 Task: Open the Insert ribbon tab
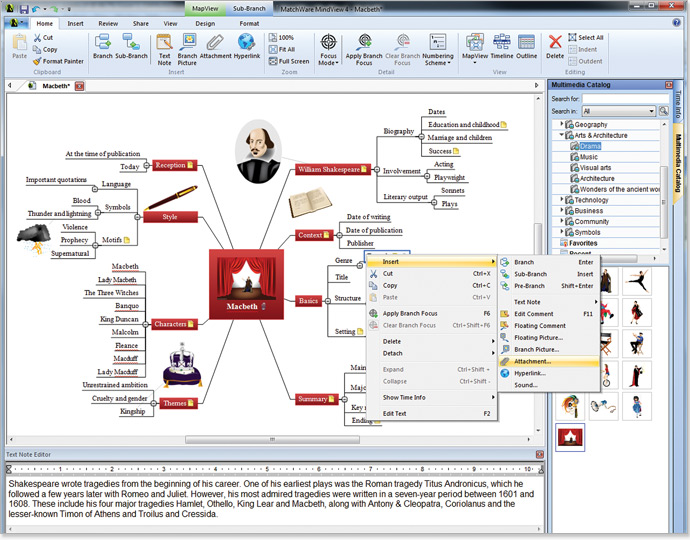point(75,23)
